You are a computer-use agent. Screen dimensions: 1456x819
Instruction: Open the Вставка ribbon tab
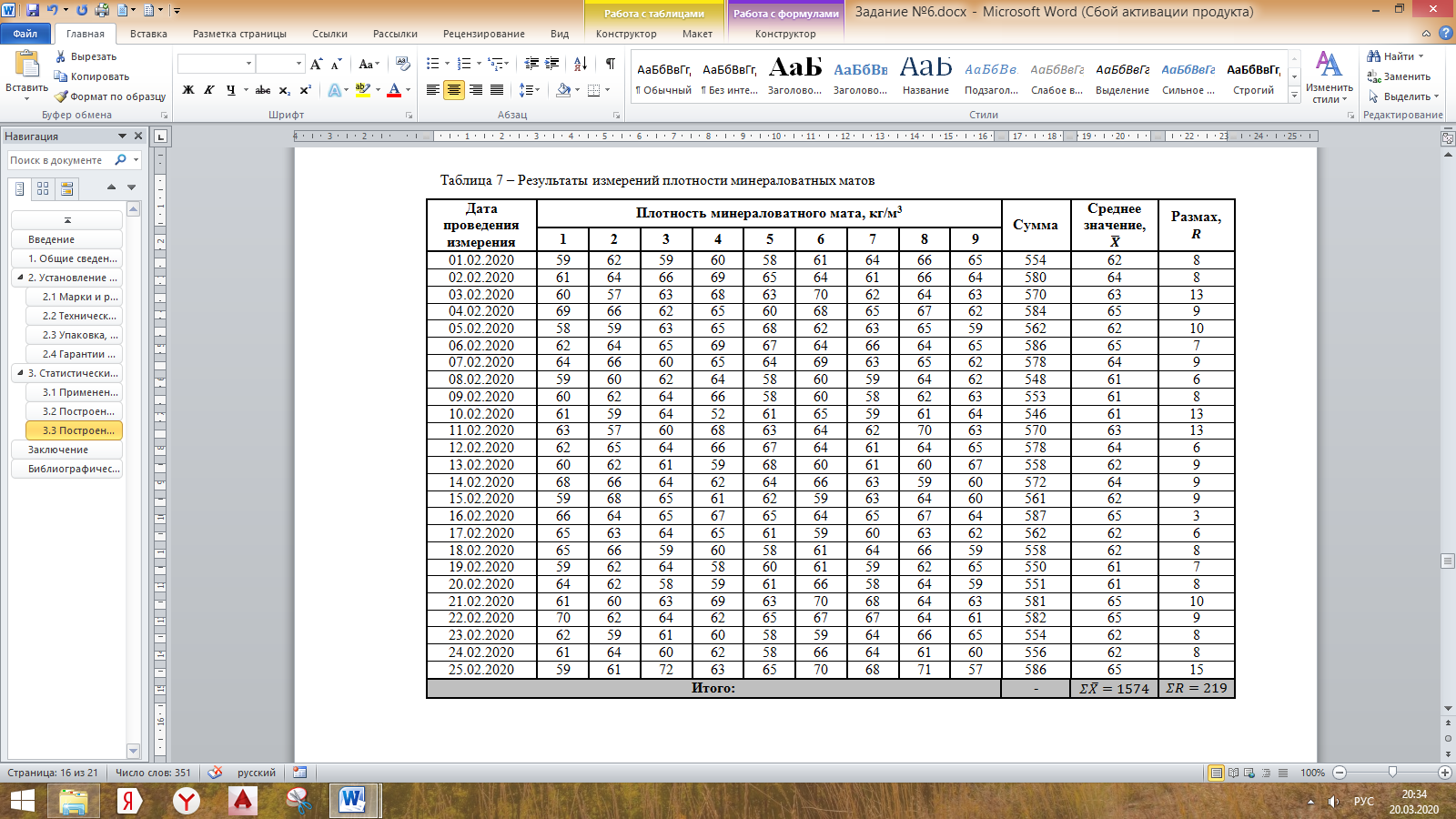point(148,34)
